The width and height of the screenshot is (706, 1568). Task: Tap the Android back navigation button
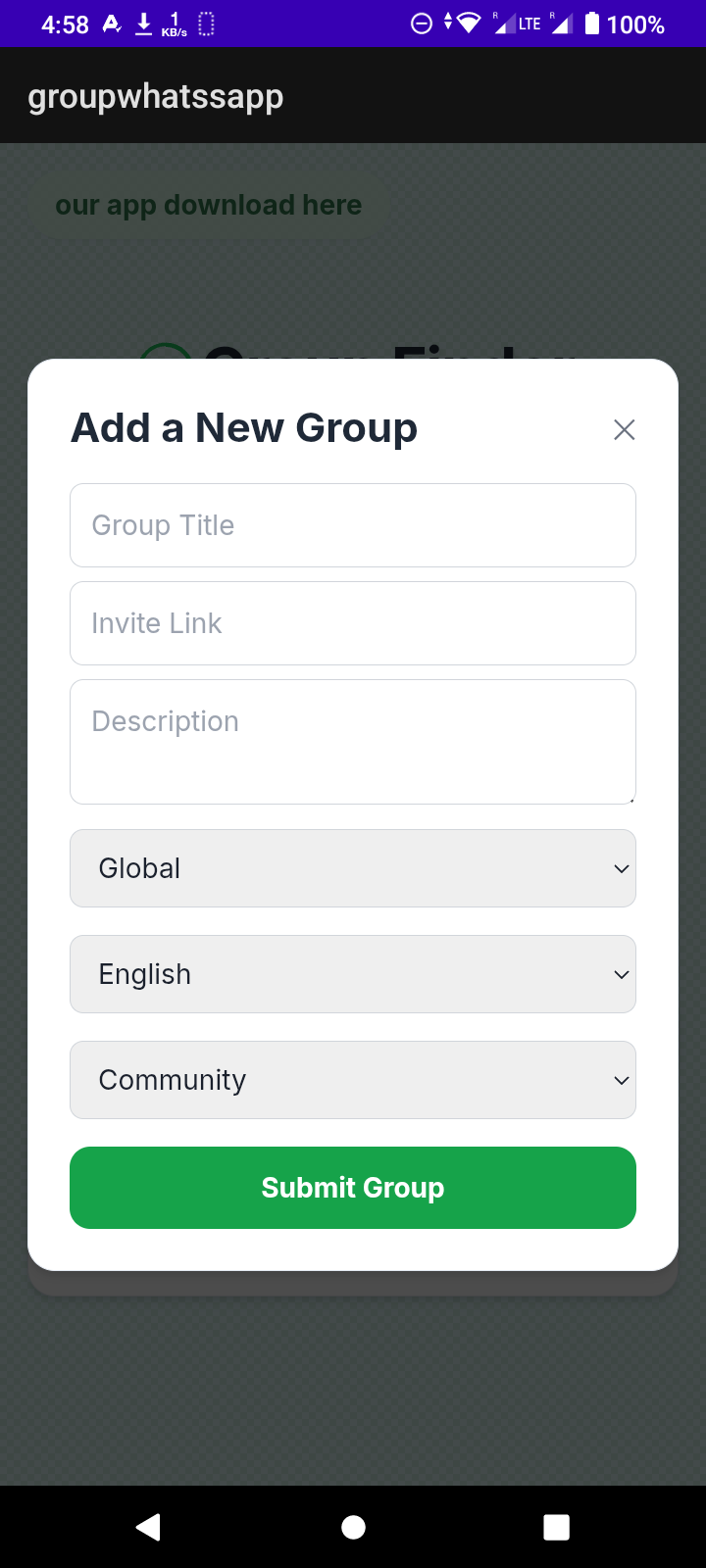coord(149,1527)
